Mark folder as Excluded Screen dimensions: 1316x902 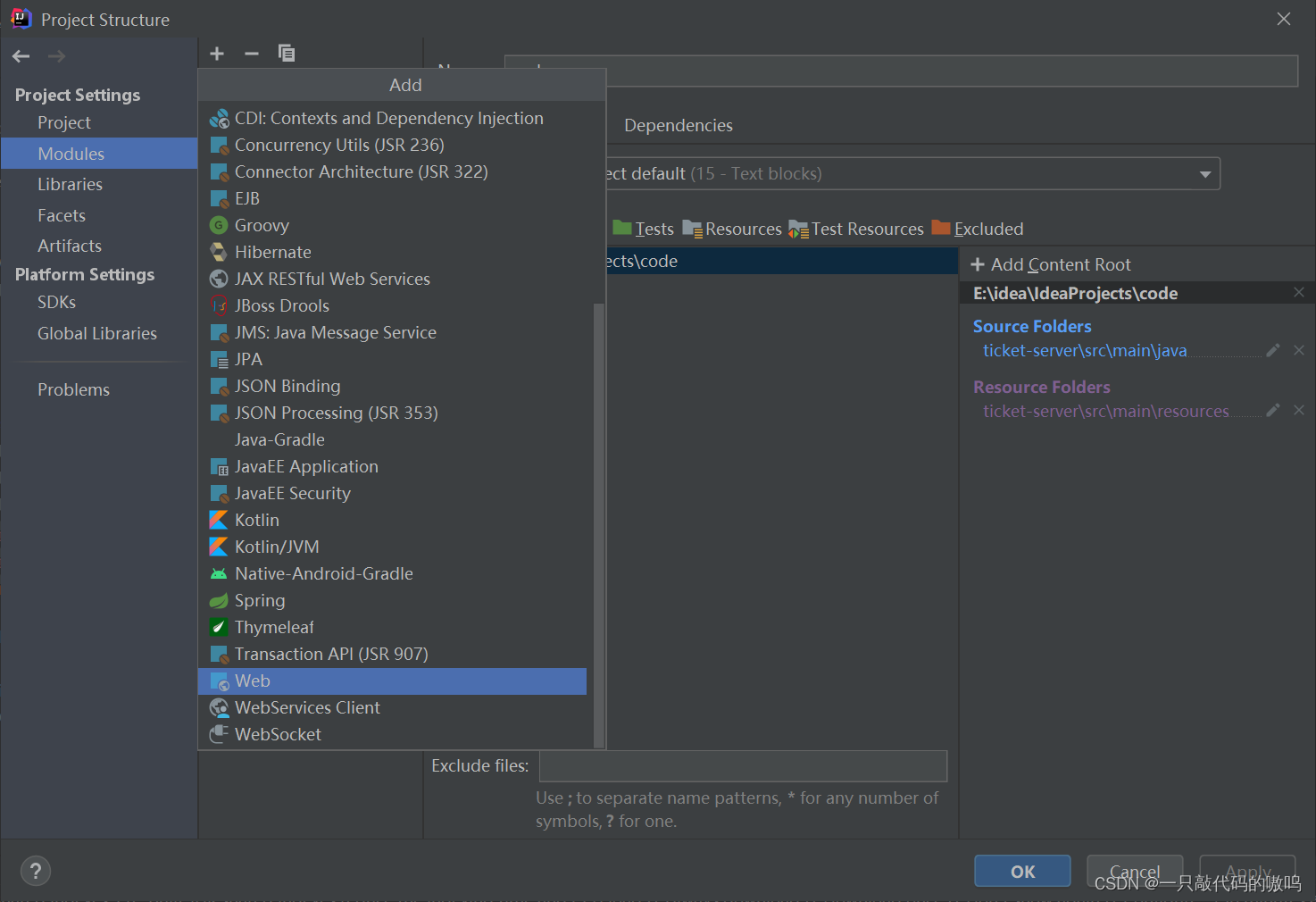pos(978,229)
